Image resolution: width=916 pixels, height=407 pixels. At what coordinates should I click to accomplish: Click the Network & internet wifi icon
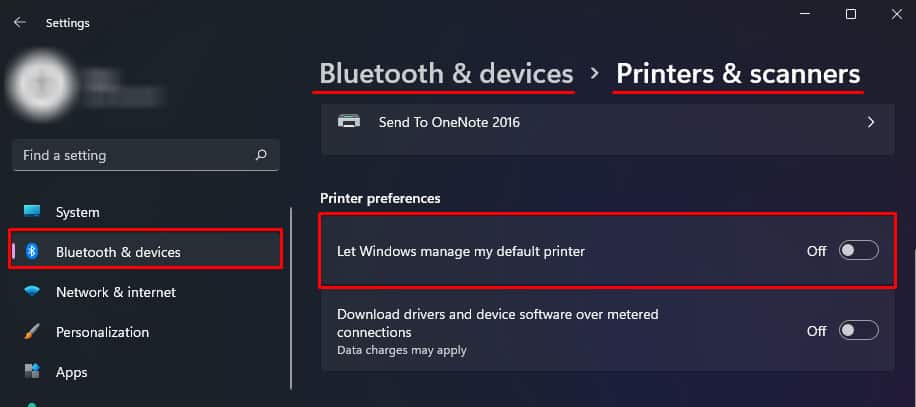[x=32, y=291]
